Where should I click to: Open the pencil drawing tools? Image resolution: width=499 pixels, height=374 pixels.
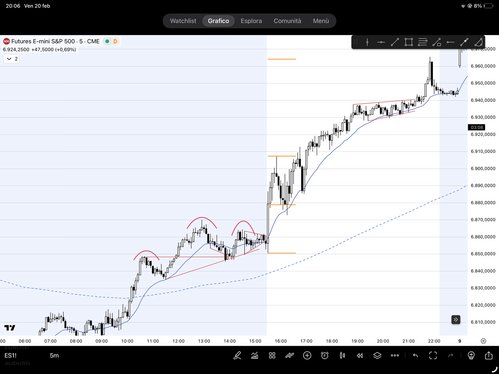click(x=237, y=356)
